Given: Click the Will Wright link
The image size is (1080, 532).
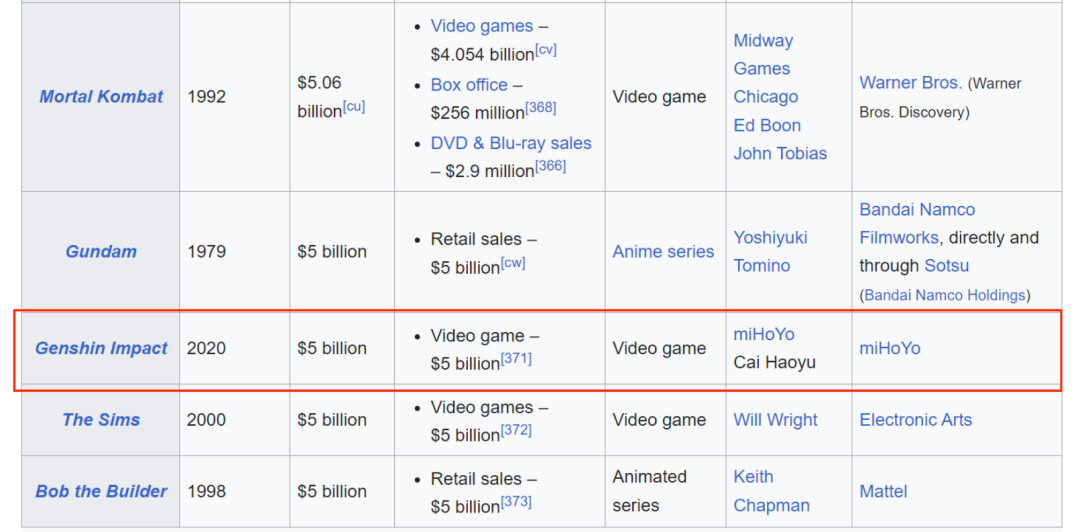Looking at the screenshot, I should (775, 420).
